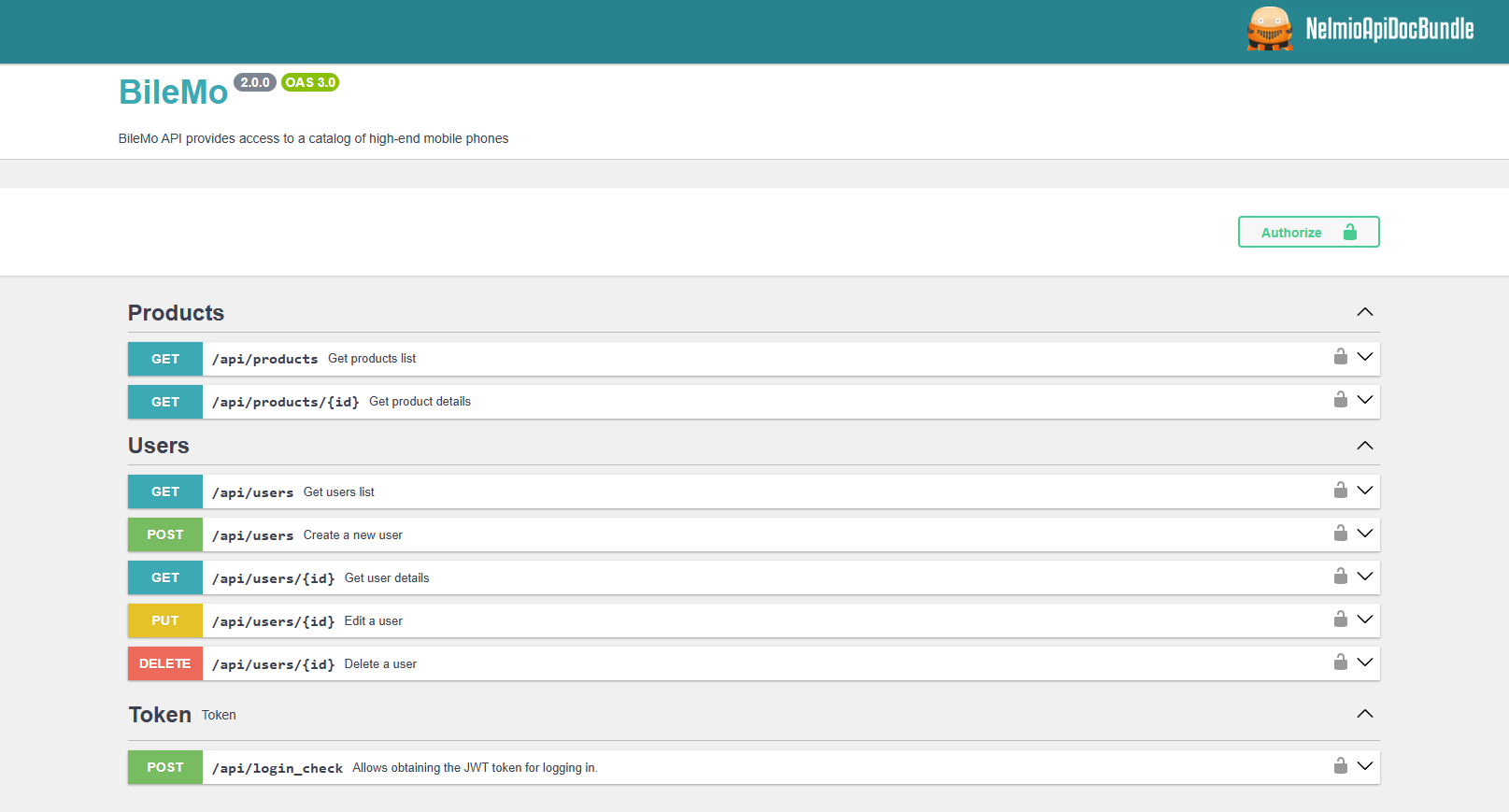Collapse the Products section with its chevron
1509x812 pixels.
click(1364, 312)
